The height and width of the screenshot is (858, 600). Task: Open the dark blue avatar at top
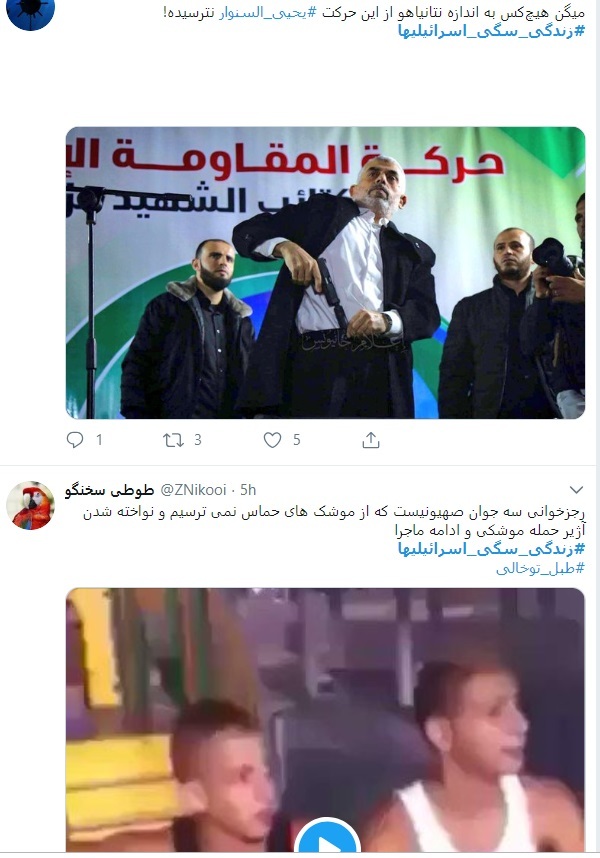click(31, 11)
